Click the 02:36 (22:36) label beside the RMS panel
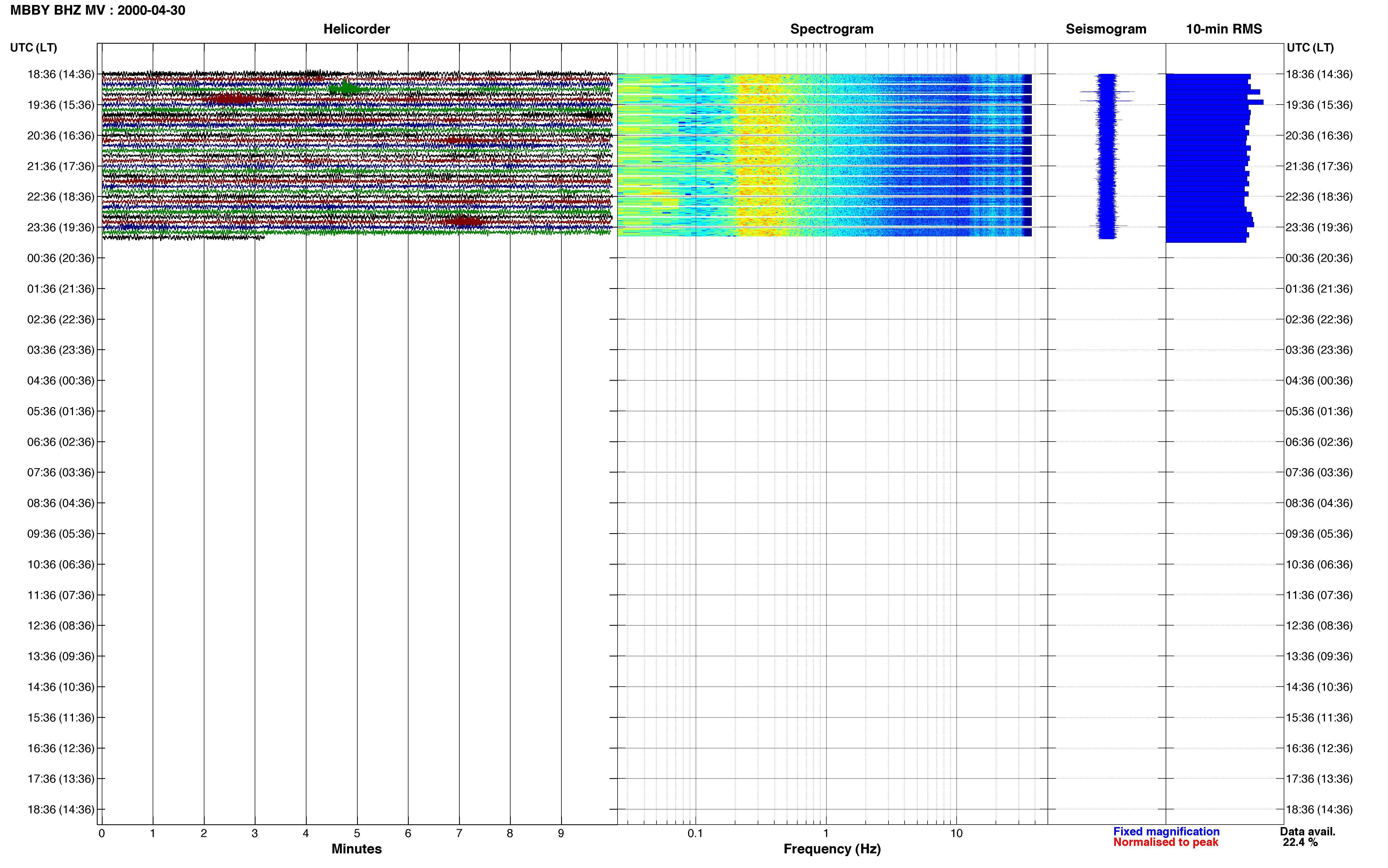Screen dimensions: 1388x868 coord(1319,320)
